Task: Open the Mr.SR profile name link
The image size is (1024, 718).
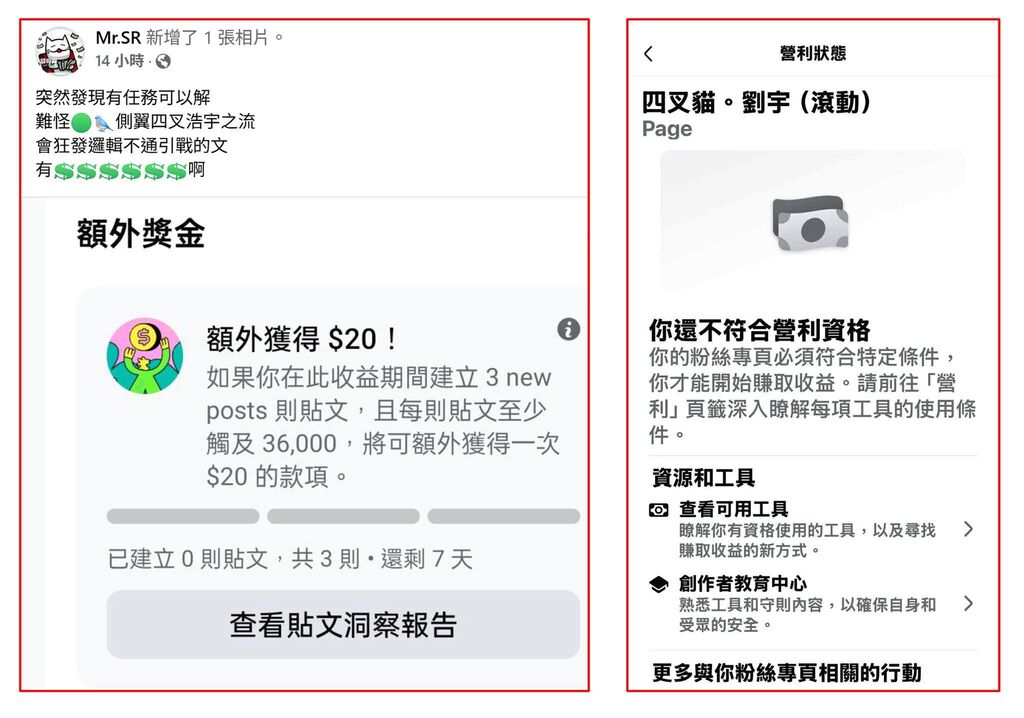Action: coord(118,37)
